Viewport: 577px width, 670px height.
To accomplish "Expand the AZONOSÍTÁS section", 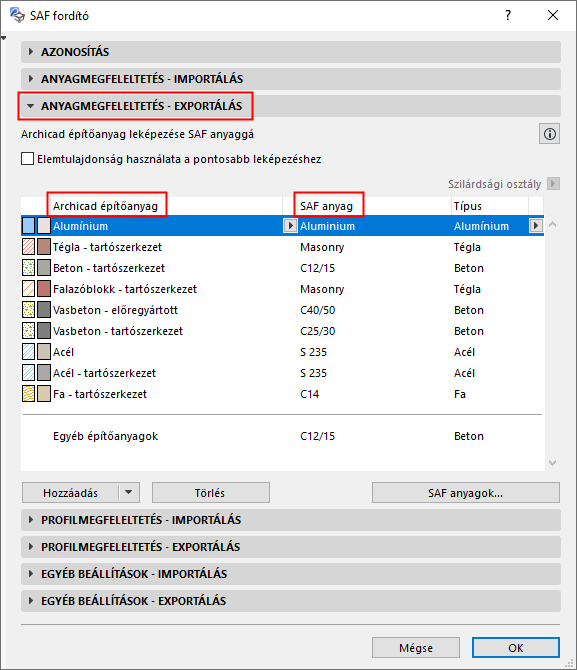I will pyautogui.click(x=291, y=52).
